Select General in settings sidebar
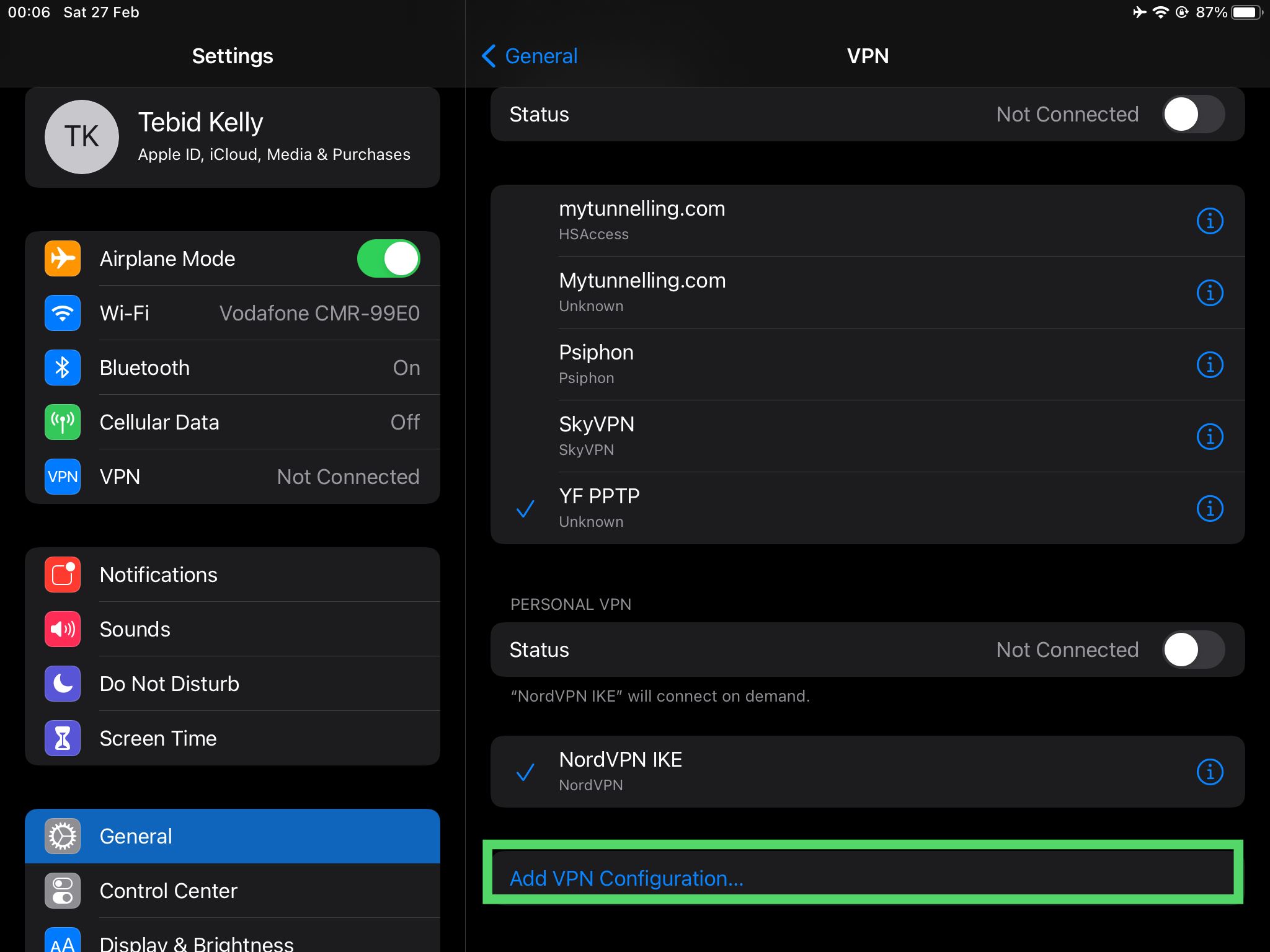 (232, 836)
